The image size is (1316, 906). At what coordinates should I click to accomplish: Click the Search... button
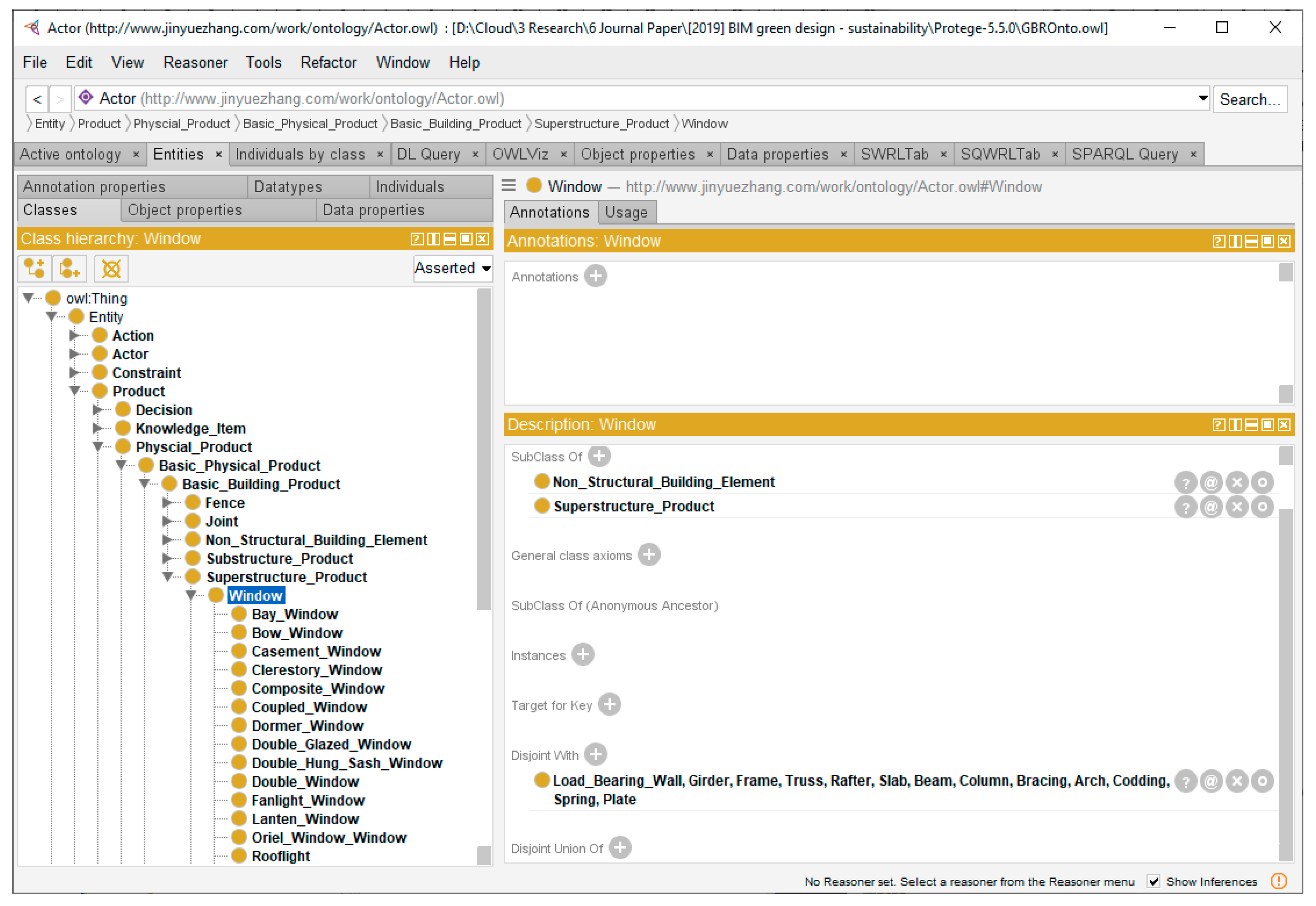(1251, 99)
